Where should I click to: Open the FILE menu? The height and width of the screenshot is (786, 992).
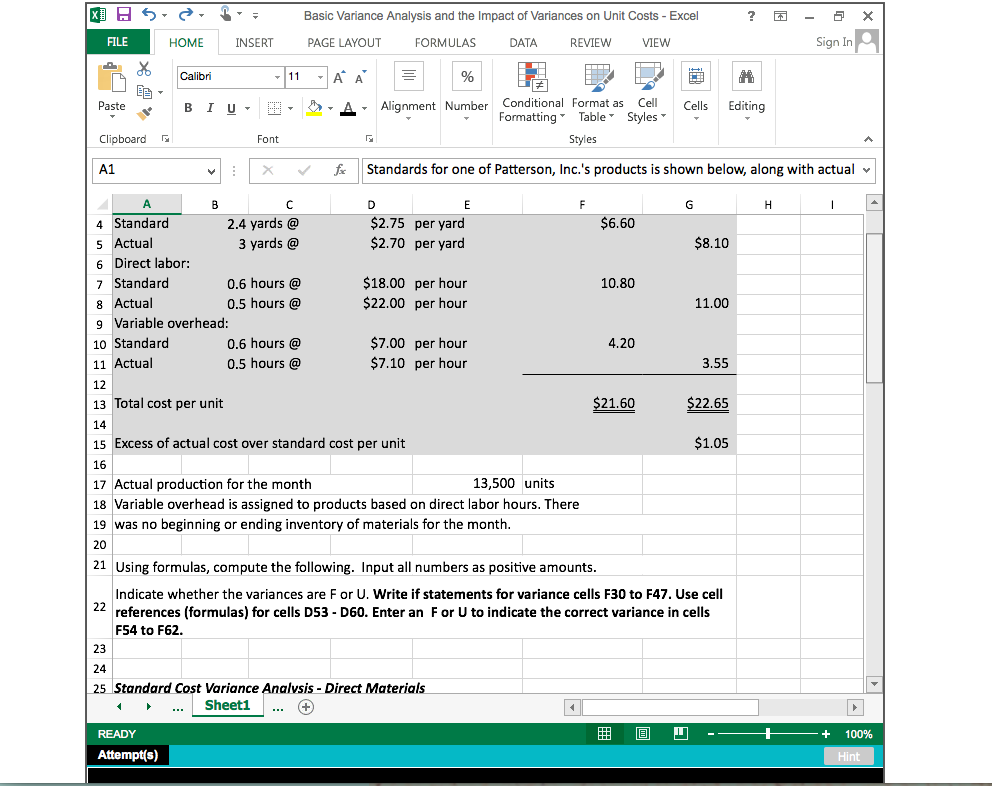tap(118, 42)
